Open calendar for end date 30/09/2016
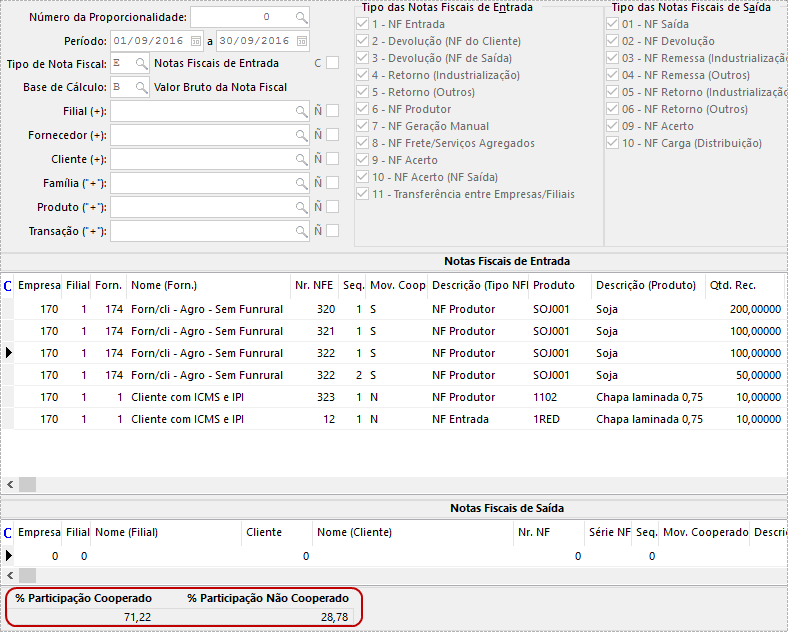This screenshot has width=788, height=632. coord(302,41)
